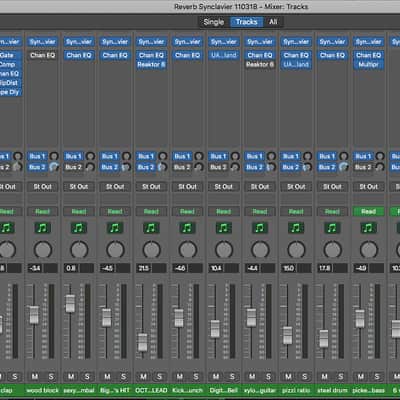Image resolution: width=400 pixels, height=400 pixels.
Task: Switch mixer view to Single
Action: pos(214,22)
